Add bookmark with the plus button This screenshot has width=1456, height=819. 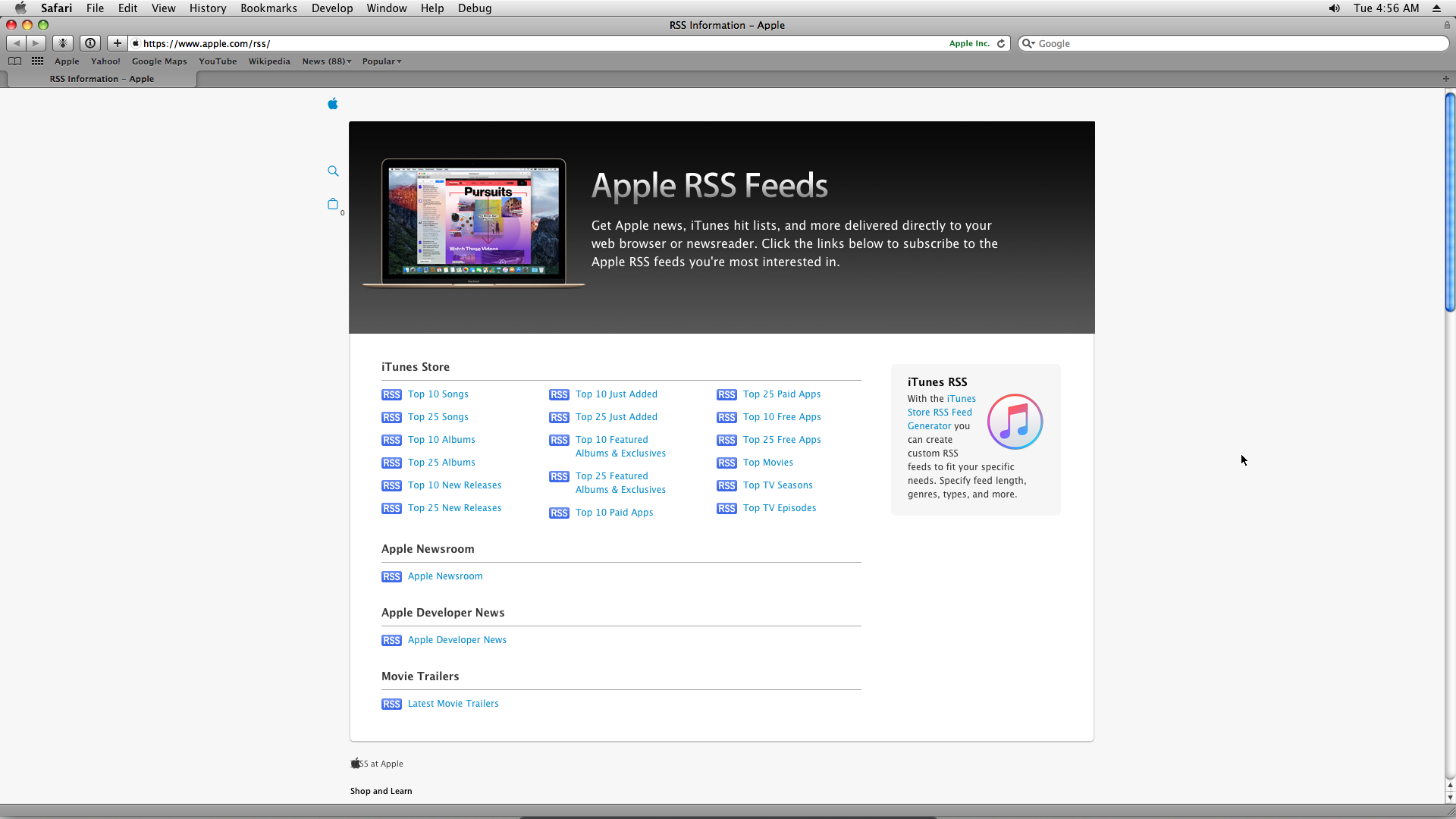coord(117,43)
